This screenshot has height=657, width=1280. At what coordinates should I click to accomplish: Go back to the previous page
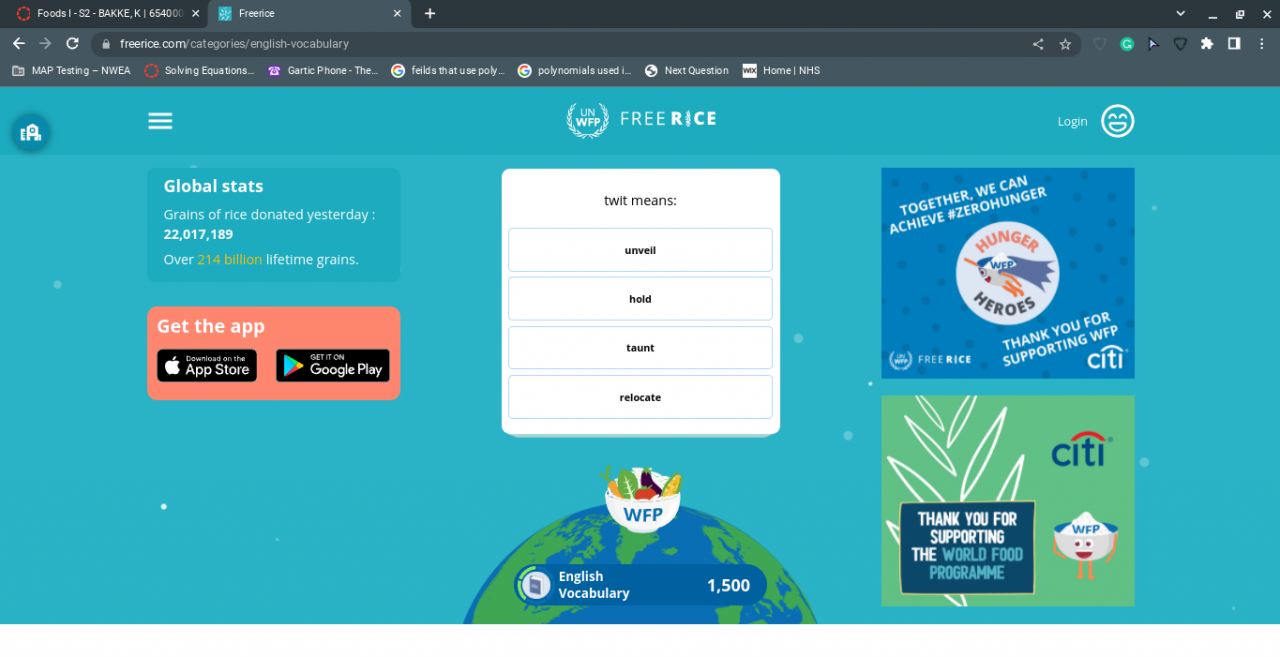pyautogui.click(x=18, y=44)
